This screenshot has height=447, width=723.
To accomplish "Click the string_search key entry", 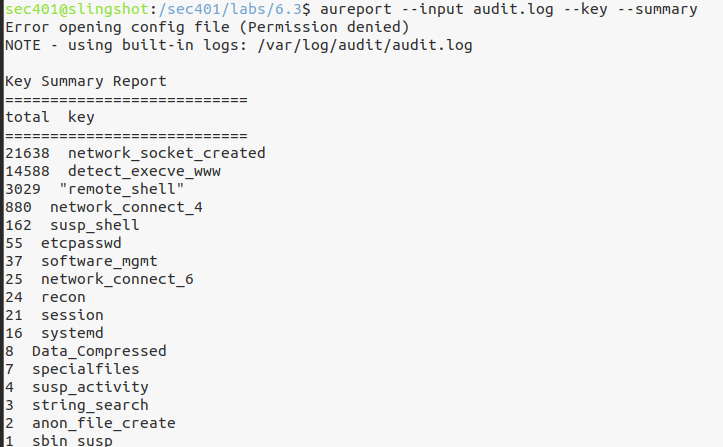I will 90,405.
